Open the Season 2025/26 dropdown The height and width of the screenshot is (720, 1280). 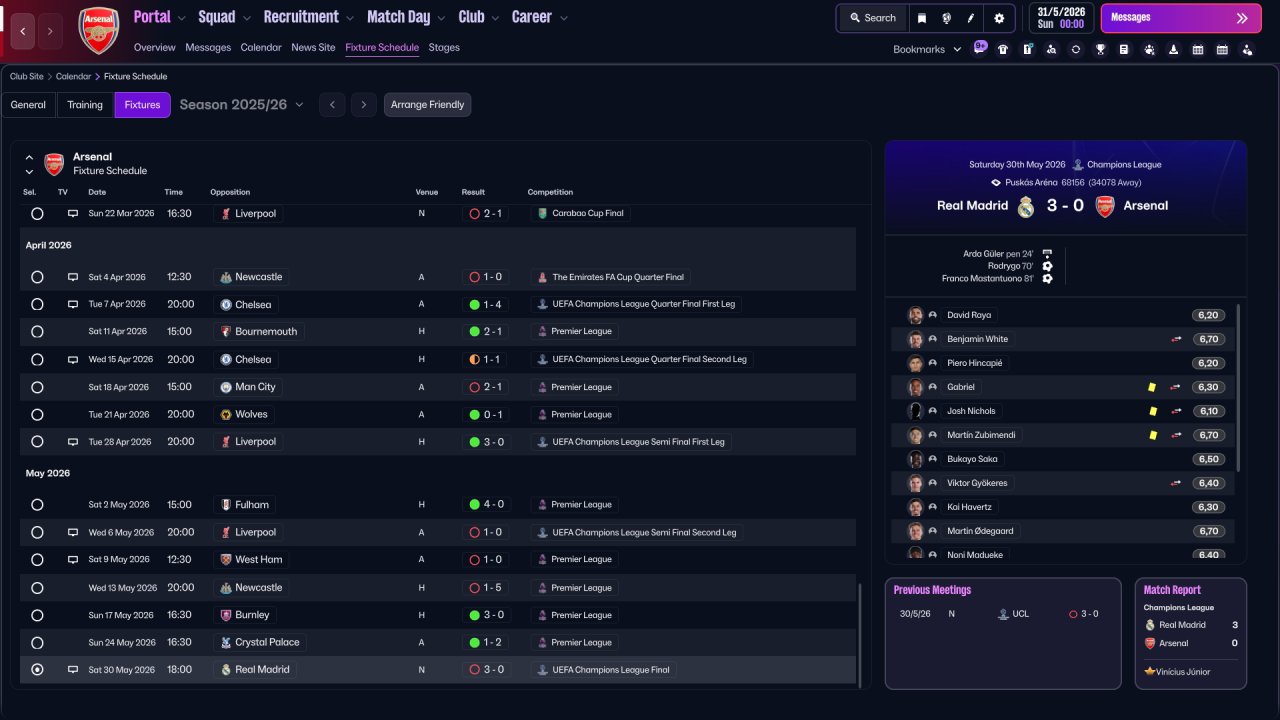tap(241, 105)
